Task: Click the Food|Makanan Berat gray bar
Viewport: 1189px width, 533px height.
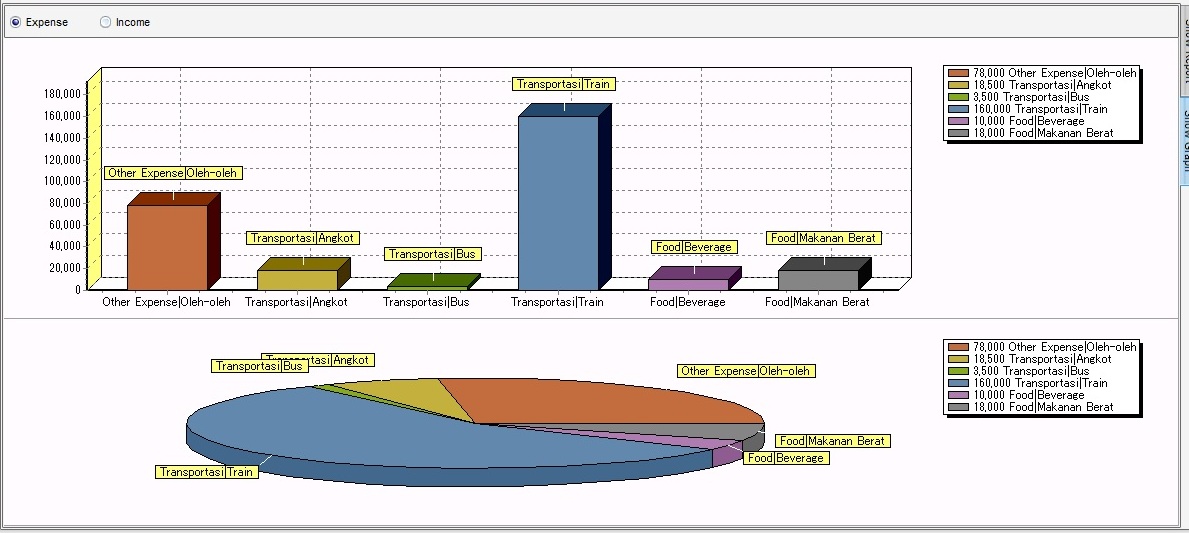Action: pyautogui.click(x=817, y=279)
